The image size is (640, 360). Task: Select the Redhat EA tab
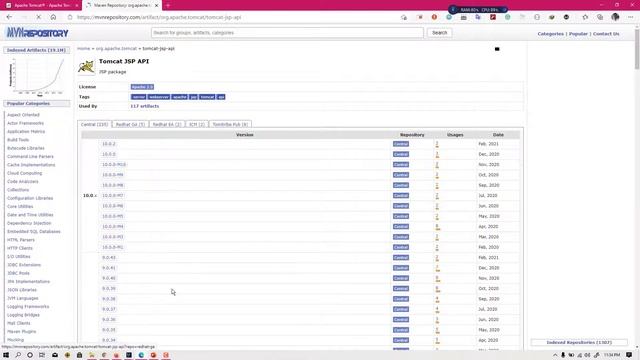[x=167, y=124]
